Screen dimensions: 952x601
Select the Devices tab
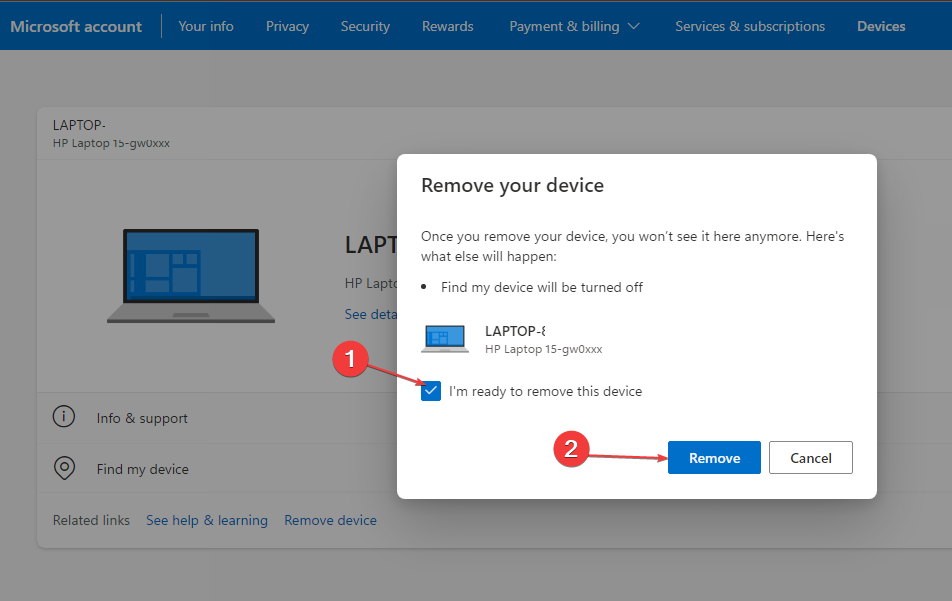(881, 26)
